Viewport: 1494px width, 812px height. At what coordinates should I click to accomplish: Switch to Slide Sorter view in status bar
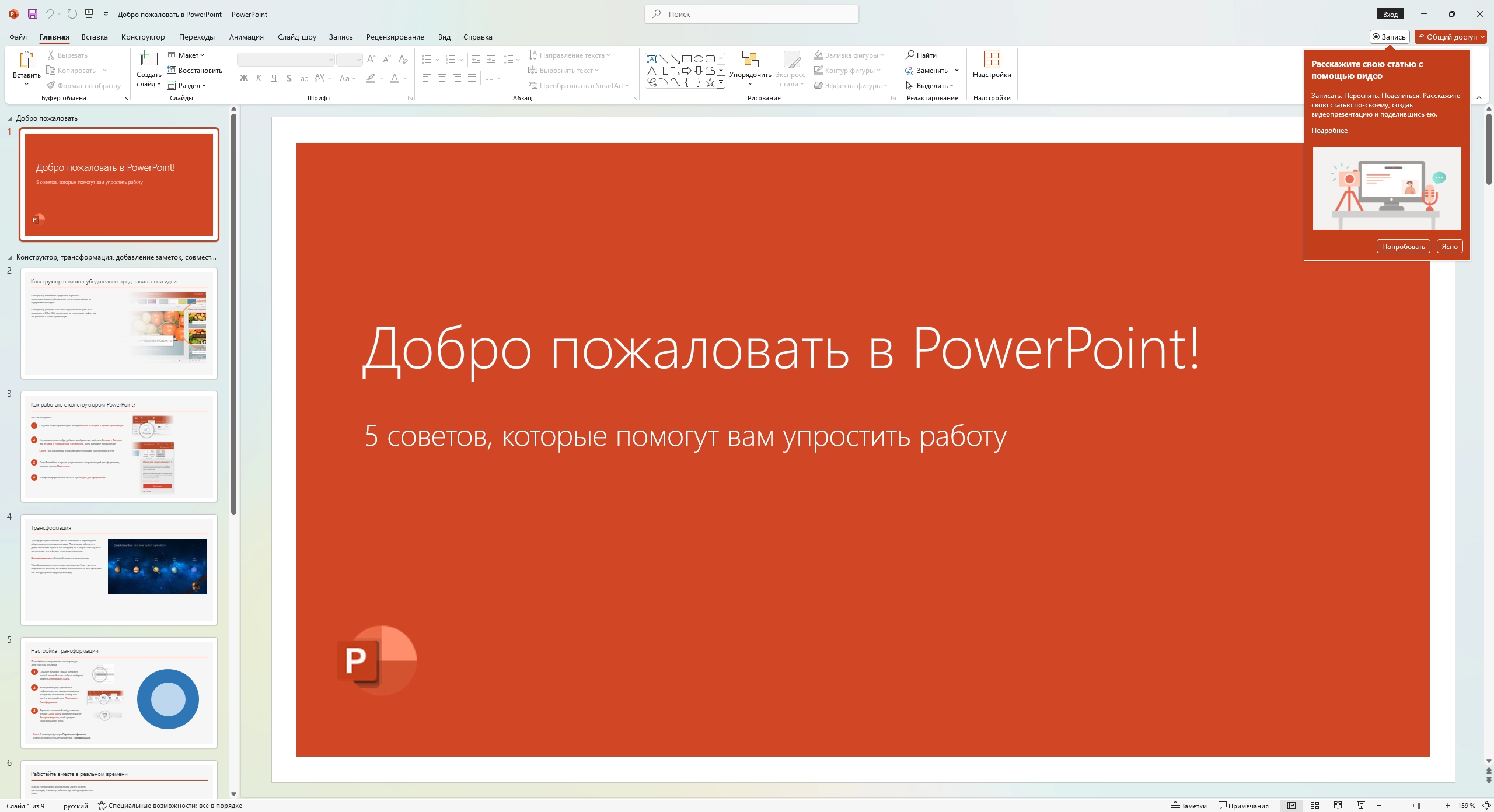point(1316,805)
